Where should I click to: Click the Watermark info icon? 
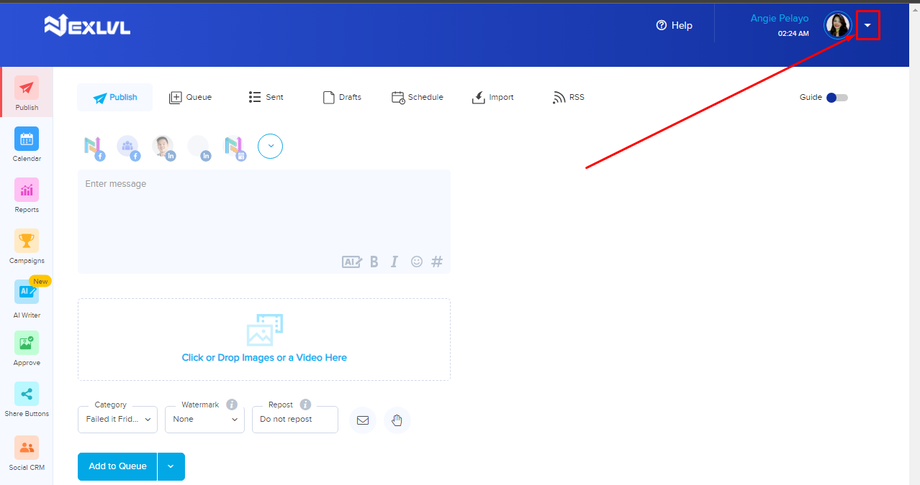coord(232,405)
